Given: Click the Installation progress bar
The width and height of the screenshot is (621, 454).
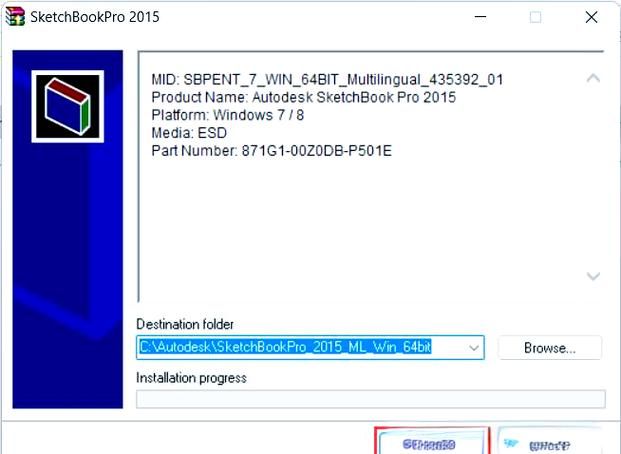Looking at the screenshot, I should click(x=370, y=399).
